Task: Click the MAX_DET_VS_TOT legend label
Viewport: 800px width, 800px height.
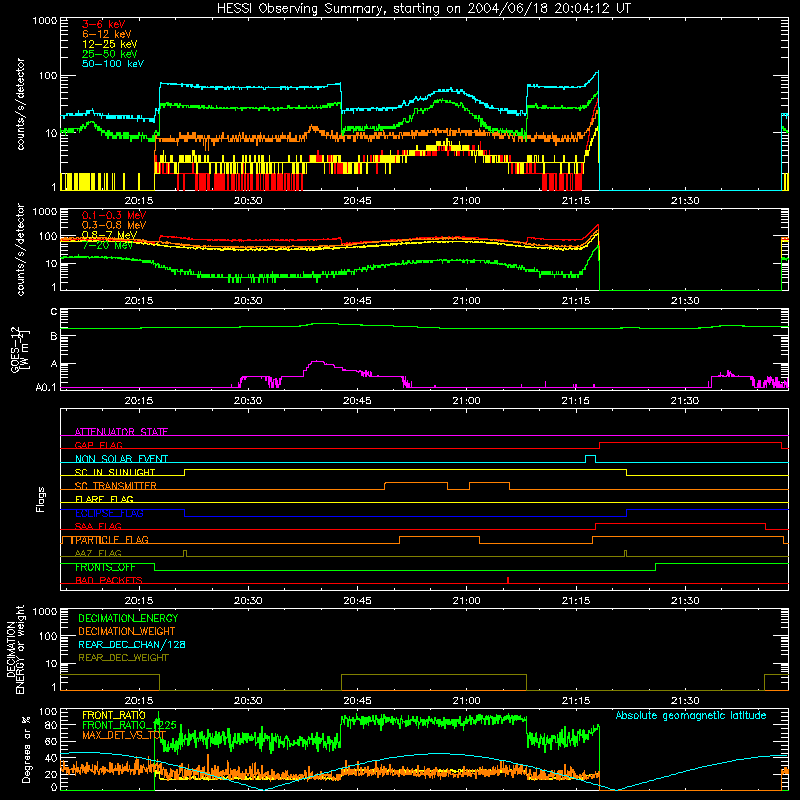Action: click(124, 735)
